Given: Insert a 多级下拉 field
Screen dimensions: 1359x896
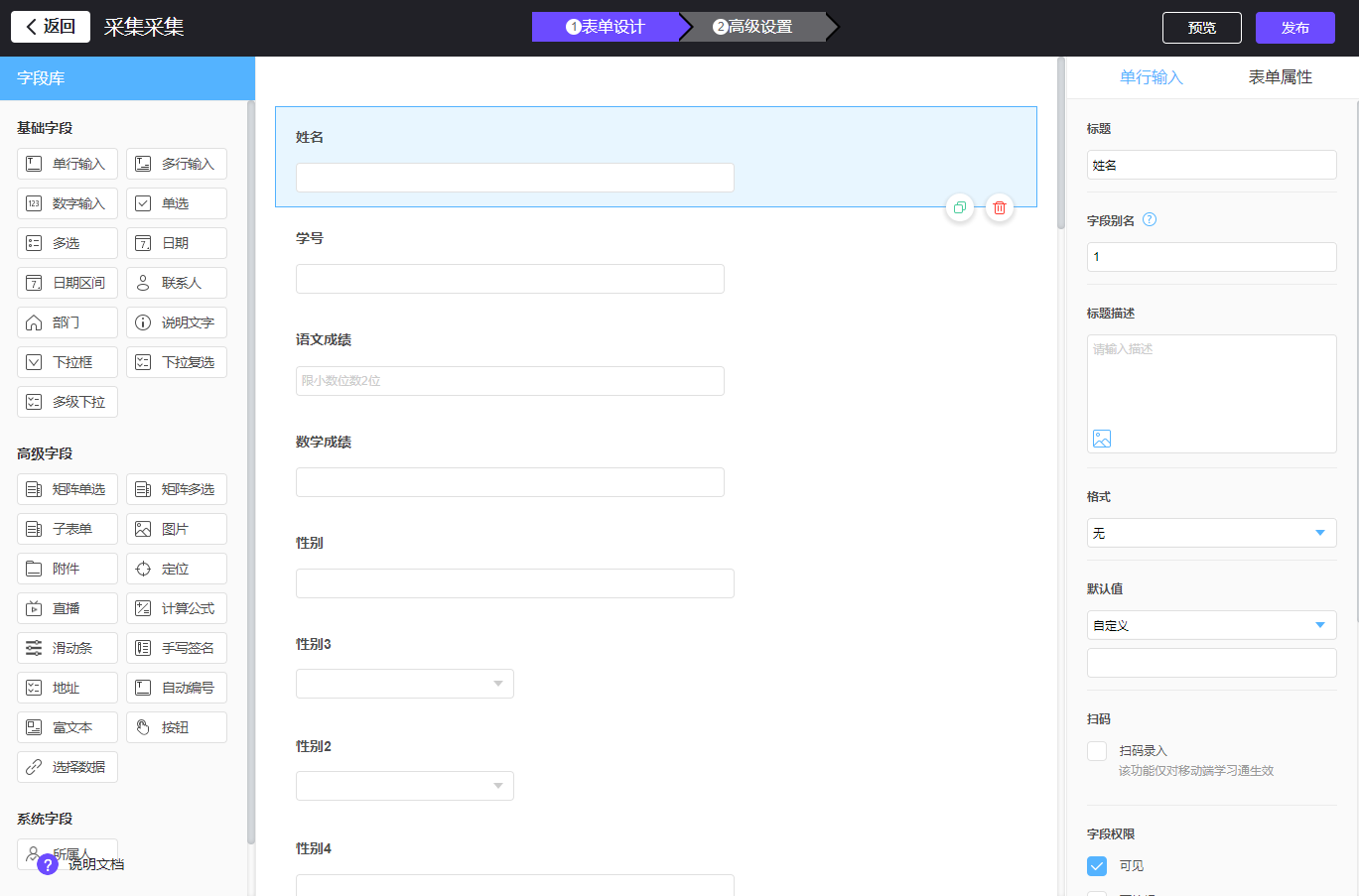Looking at the screenshot, I should (x=68, y=402).
